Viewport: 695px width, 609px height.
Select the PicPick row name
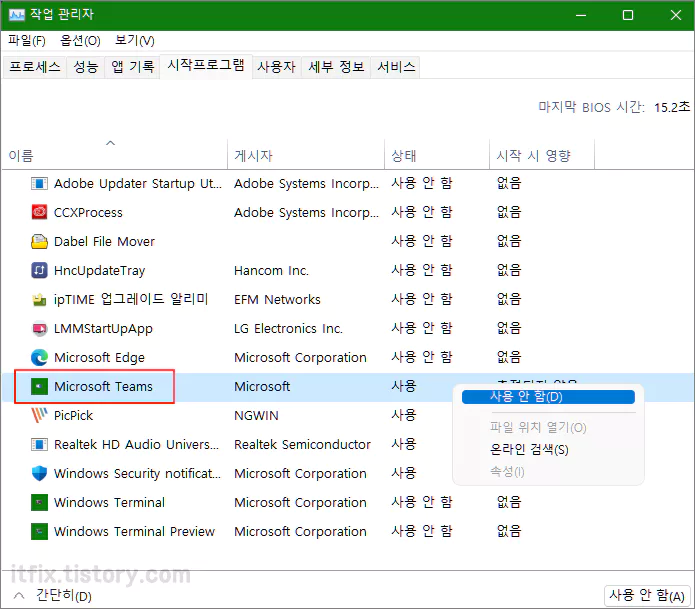(73, 416)
